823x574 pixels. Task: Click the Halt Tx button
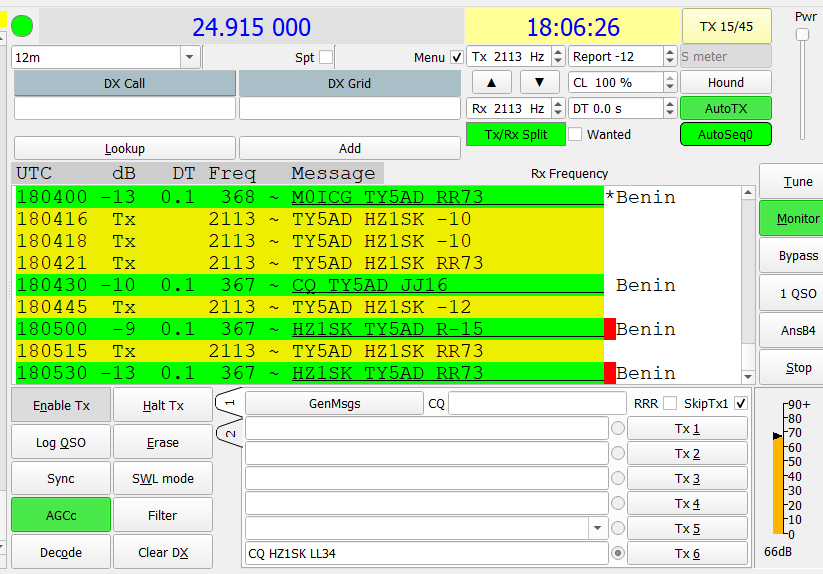point(163,405)
